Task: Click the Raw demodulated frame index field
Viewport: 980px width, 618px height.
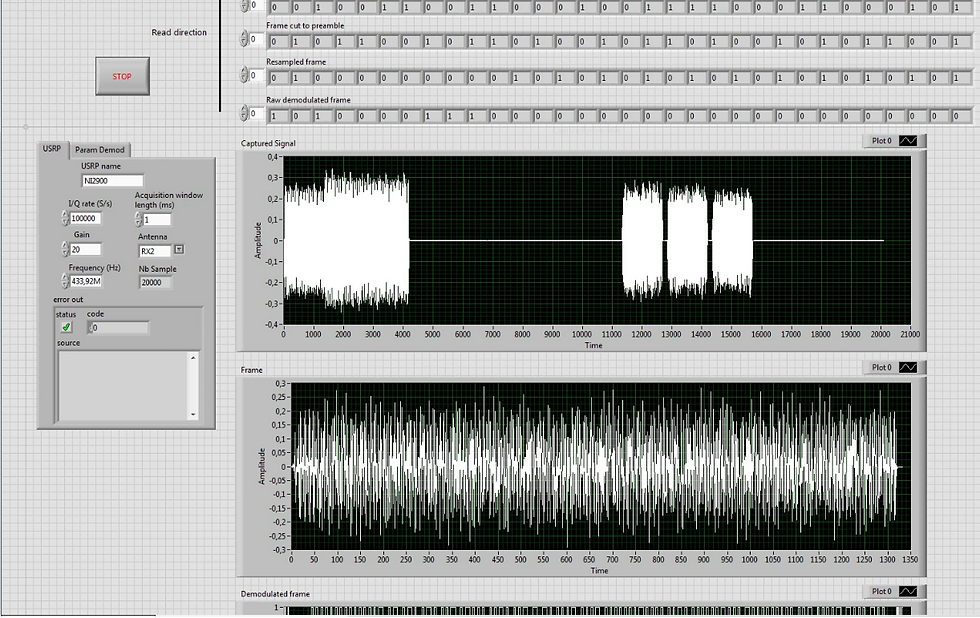Action: (256, 113)
